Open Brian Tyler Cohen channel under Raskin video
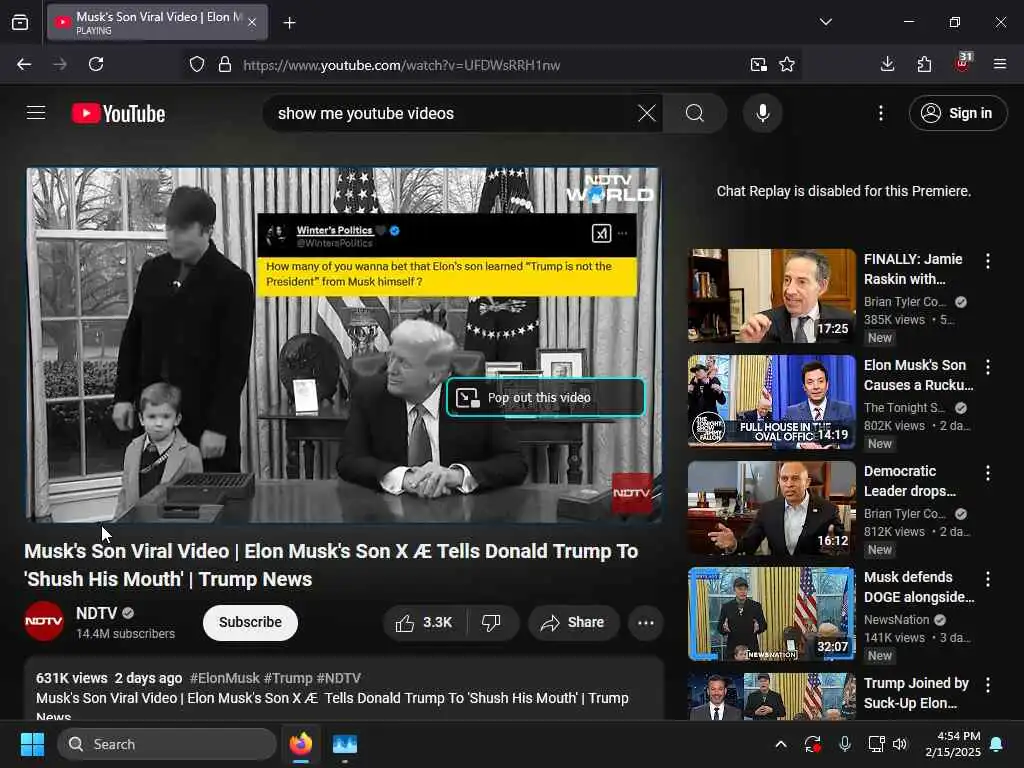1024x768 pixels. tap(905, 302)
